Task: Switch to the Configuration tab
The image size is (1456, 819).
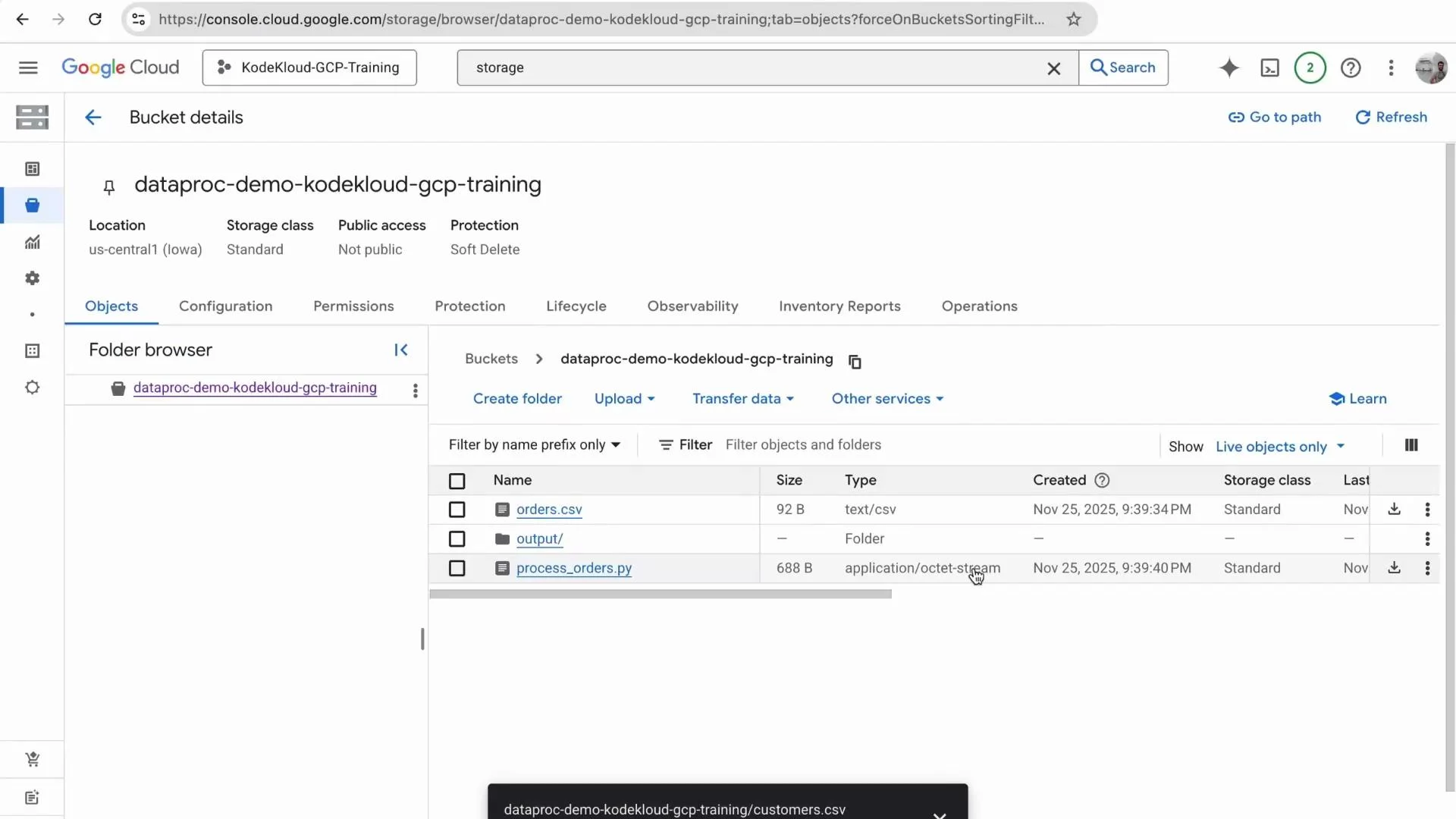Action: [x=225, y=306]
